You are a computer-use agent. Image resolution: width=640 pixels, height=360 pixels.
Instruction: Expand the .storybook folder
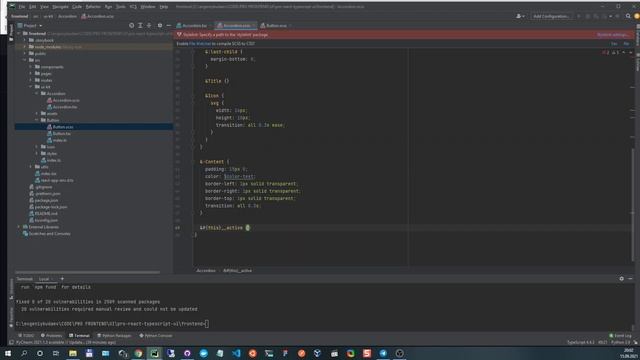coord(25,40)
